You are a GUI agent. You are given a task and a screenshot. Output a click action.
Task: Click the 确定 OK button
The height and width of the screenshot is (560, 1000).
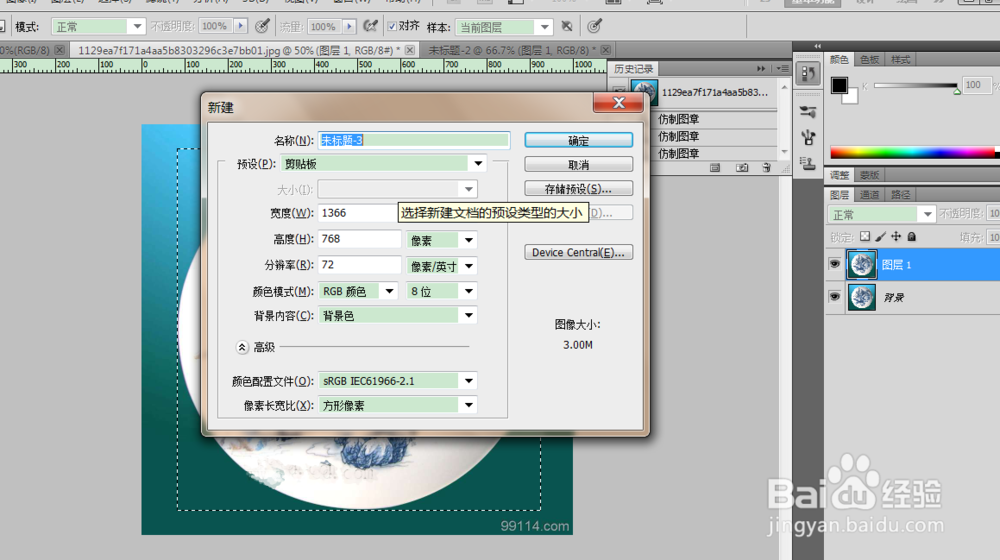click(x=578, y=140)
